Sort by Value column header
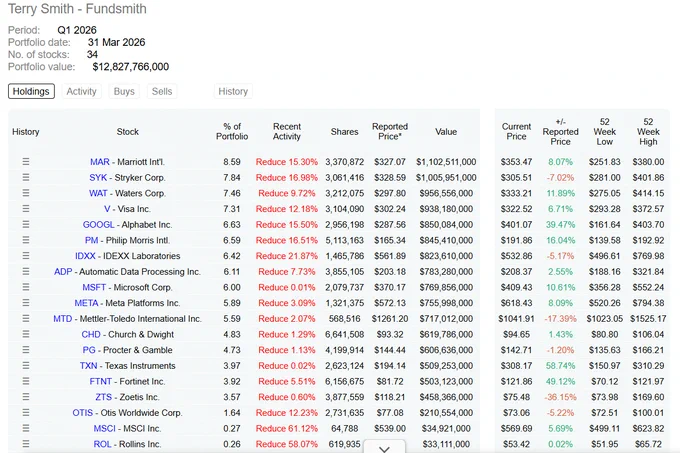The image size is (680, 453). tap(446, 131)
